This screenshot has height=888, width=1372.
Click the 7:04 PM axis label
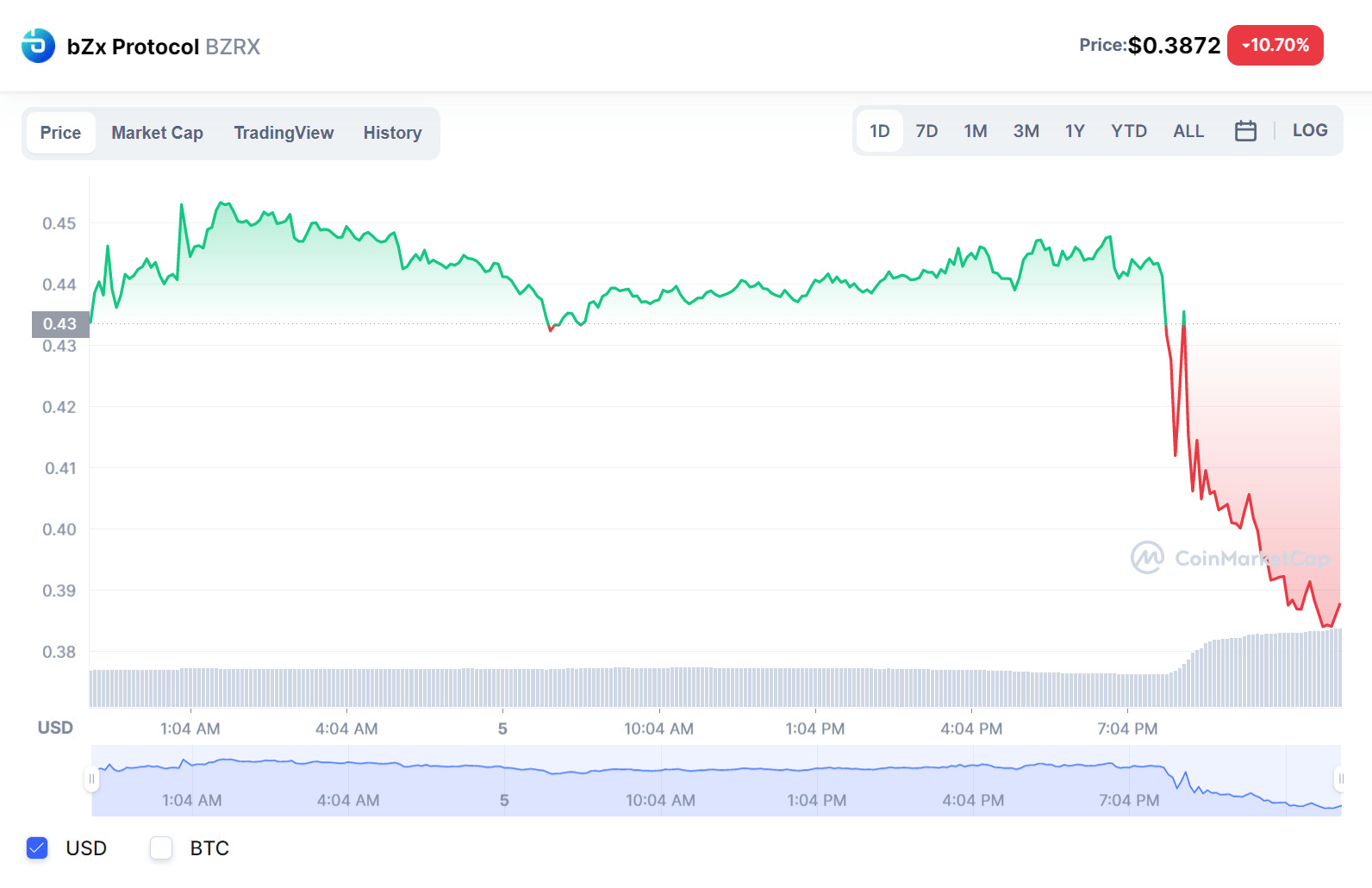click(1127, 729)
